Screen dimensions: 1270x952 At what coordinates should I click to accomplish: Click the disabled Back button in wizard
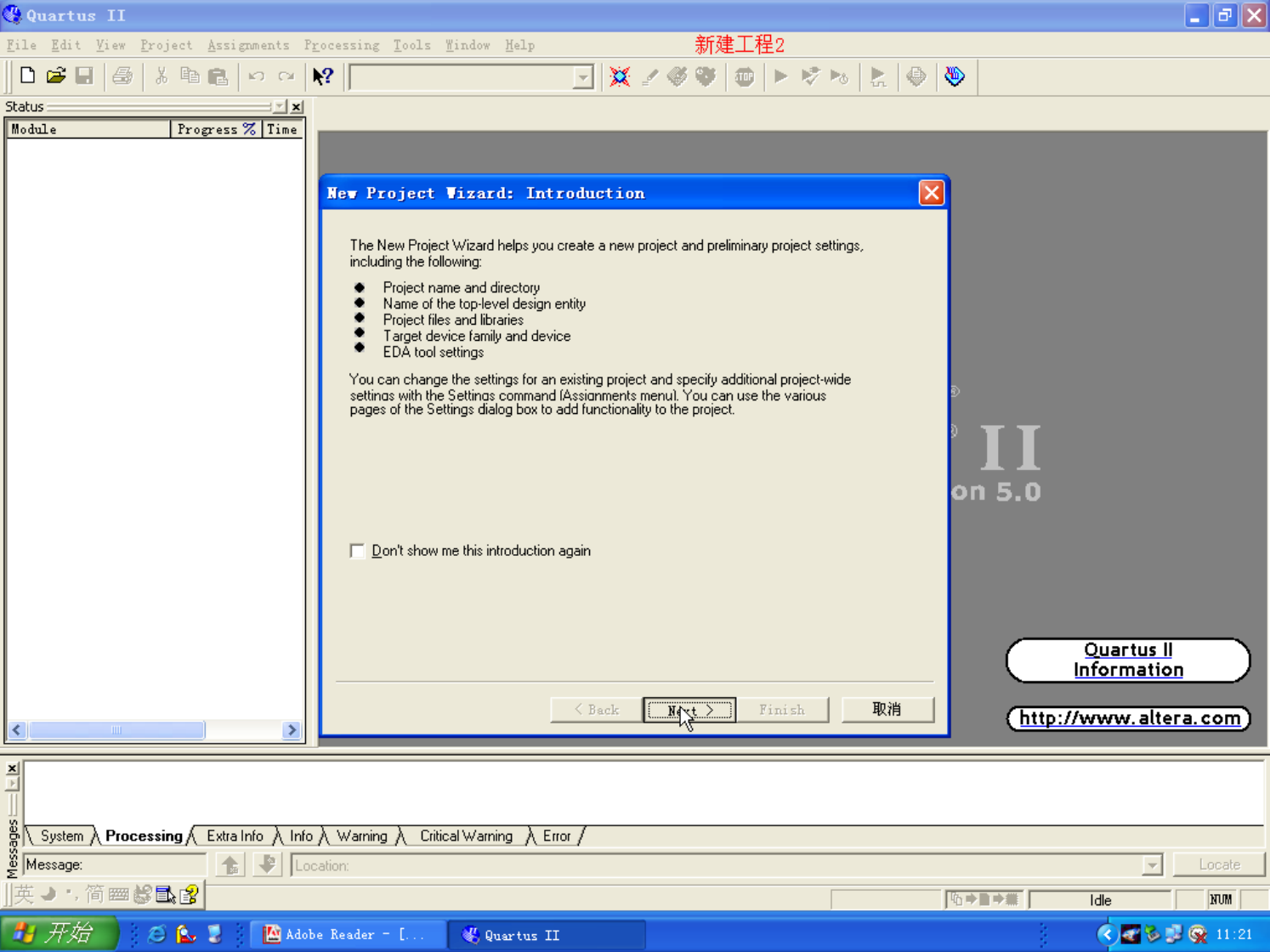596,710
